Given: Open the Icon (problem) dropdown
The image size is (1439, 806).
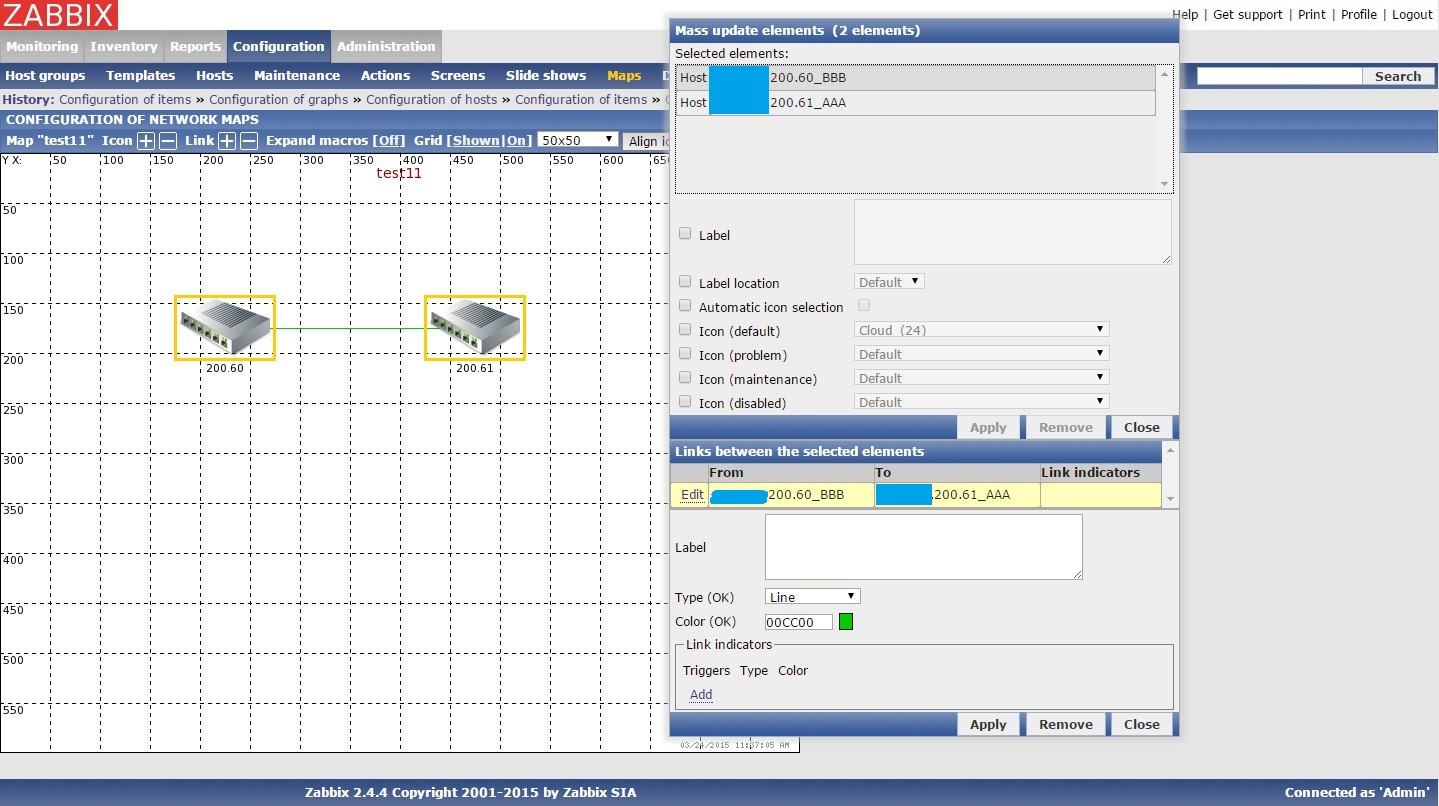Looking at the screenshot, I should (x=982, y=354).
